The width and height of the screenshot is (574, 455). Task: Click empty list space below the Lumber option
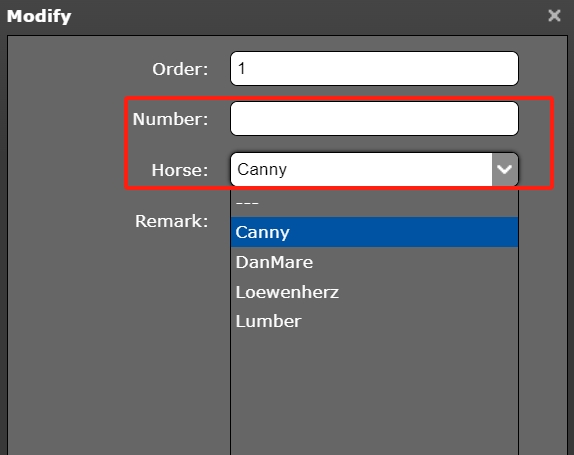point(374,395)
